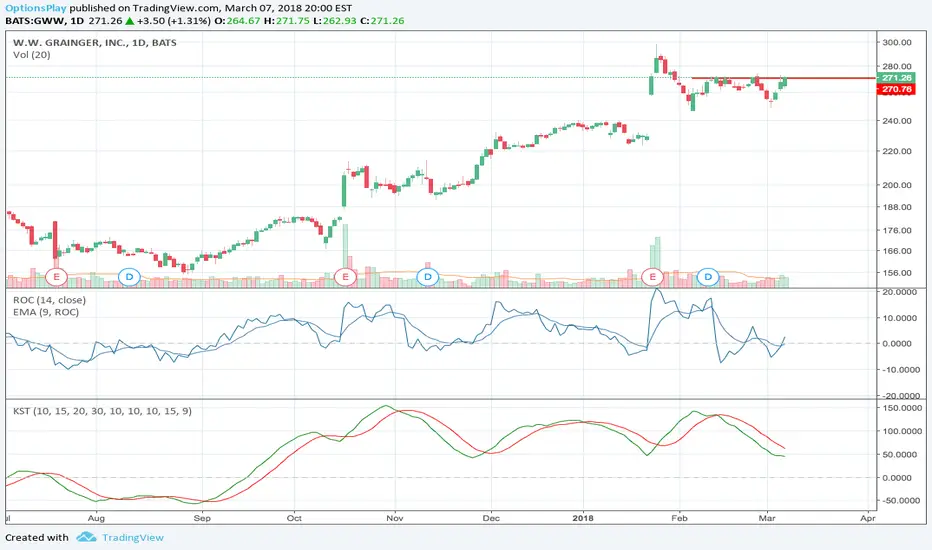Click the 300.00 price axis label
Image resolution: width=932 pixels, height=550 pixels.
[897, 42]
